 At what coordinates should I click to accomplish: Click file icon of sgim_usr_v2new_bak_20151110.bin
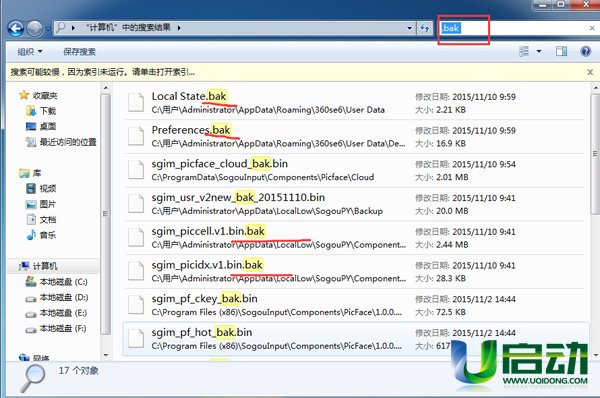136,203
